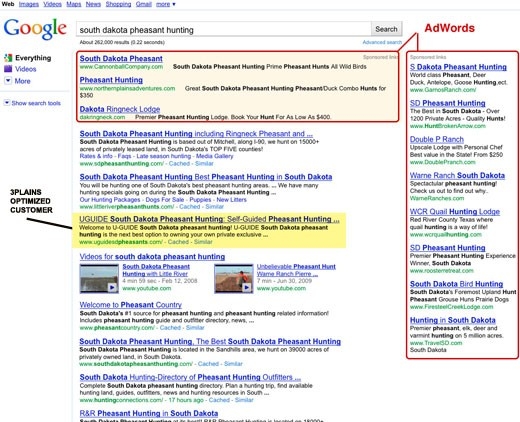Open Videos for south dakota pheasant hunting
Viewport: 520px width, 422px height.
(x=152, y=257)
